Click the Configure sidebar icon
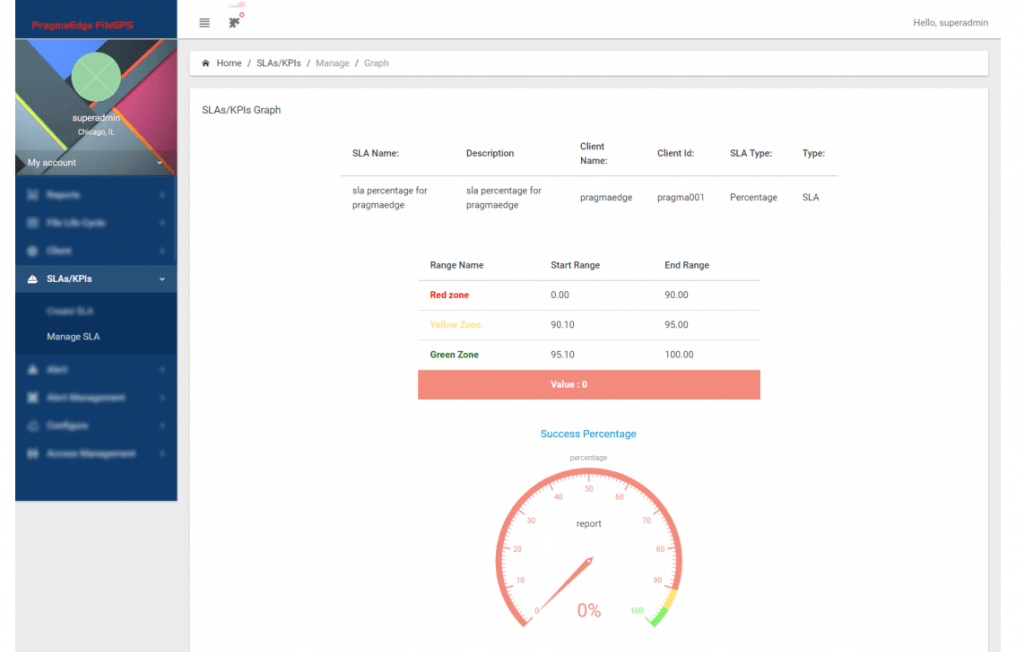This screenshot has height=652, width=1024. click(x=32, y=426)
